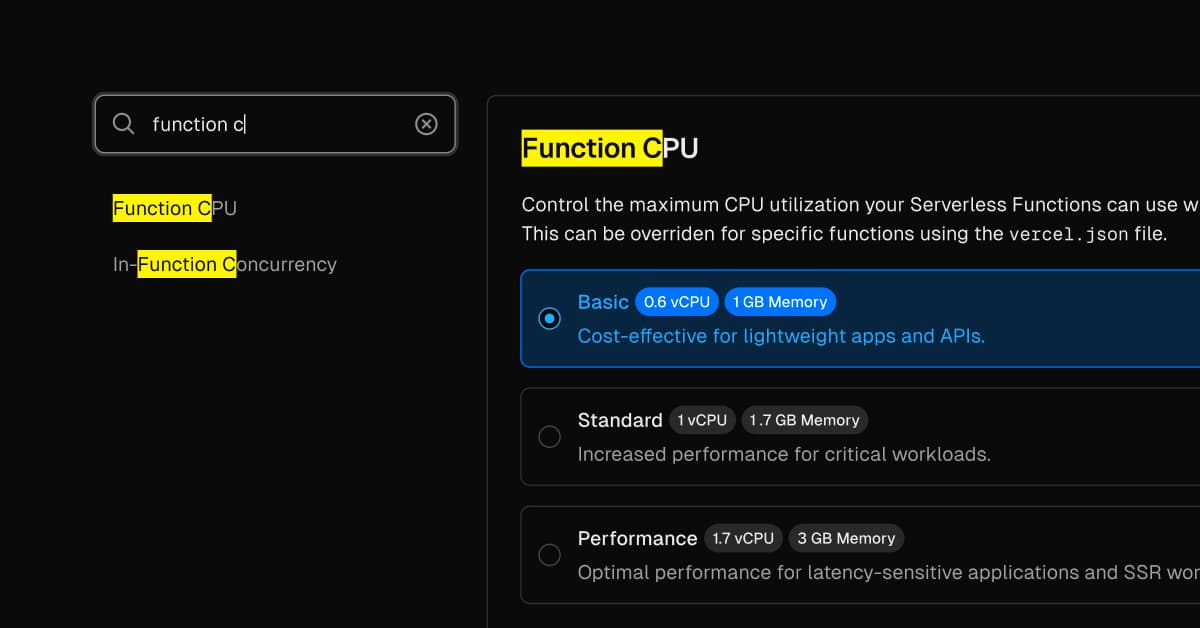Click the Performance option title
This screenshot has height=628, width=1200.
(637, 538)
